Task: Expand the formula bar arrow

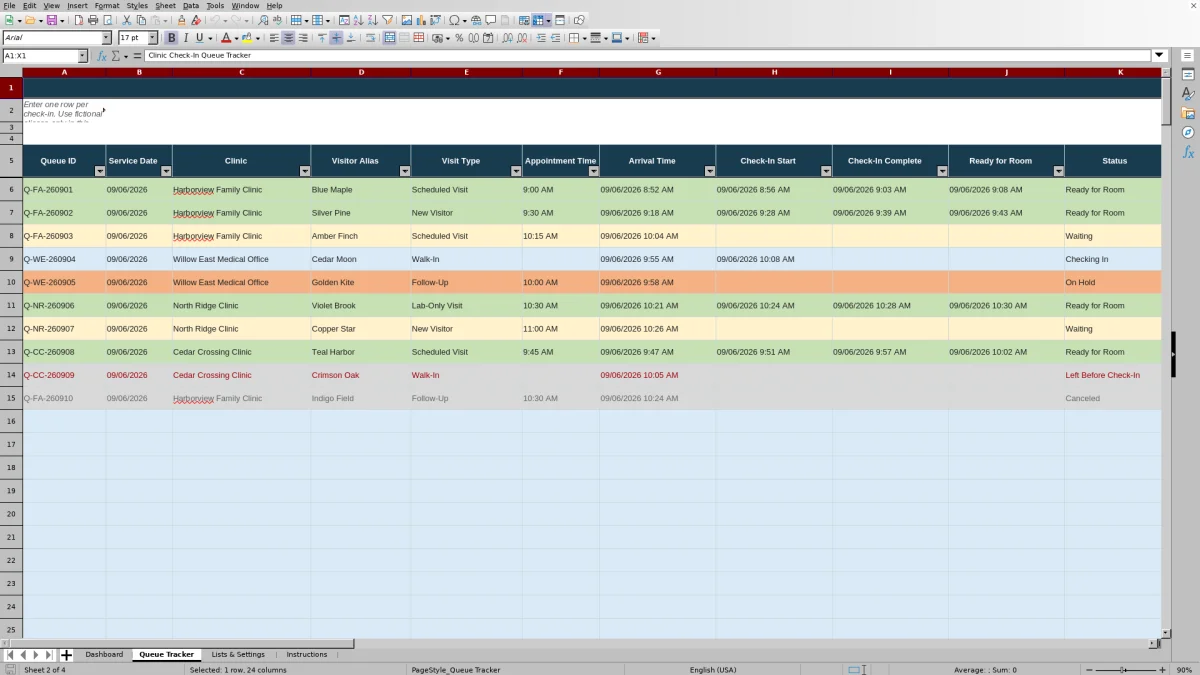Action: (1160, 56)
